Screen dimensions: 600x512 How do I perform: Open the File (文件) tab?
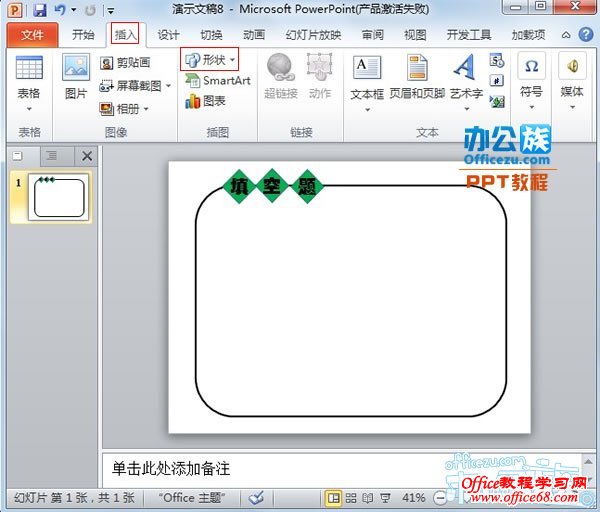click(x=32, y=35)
